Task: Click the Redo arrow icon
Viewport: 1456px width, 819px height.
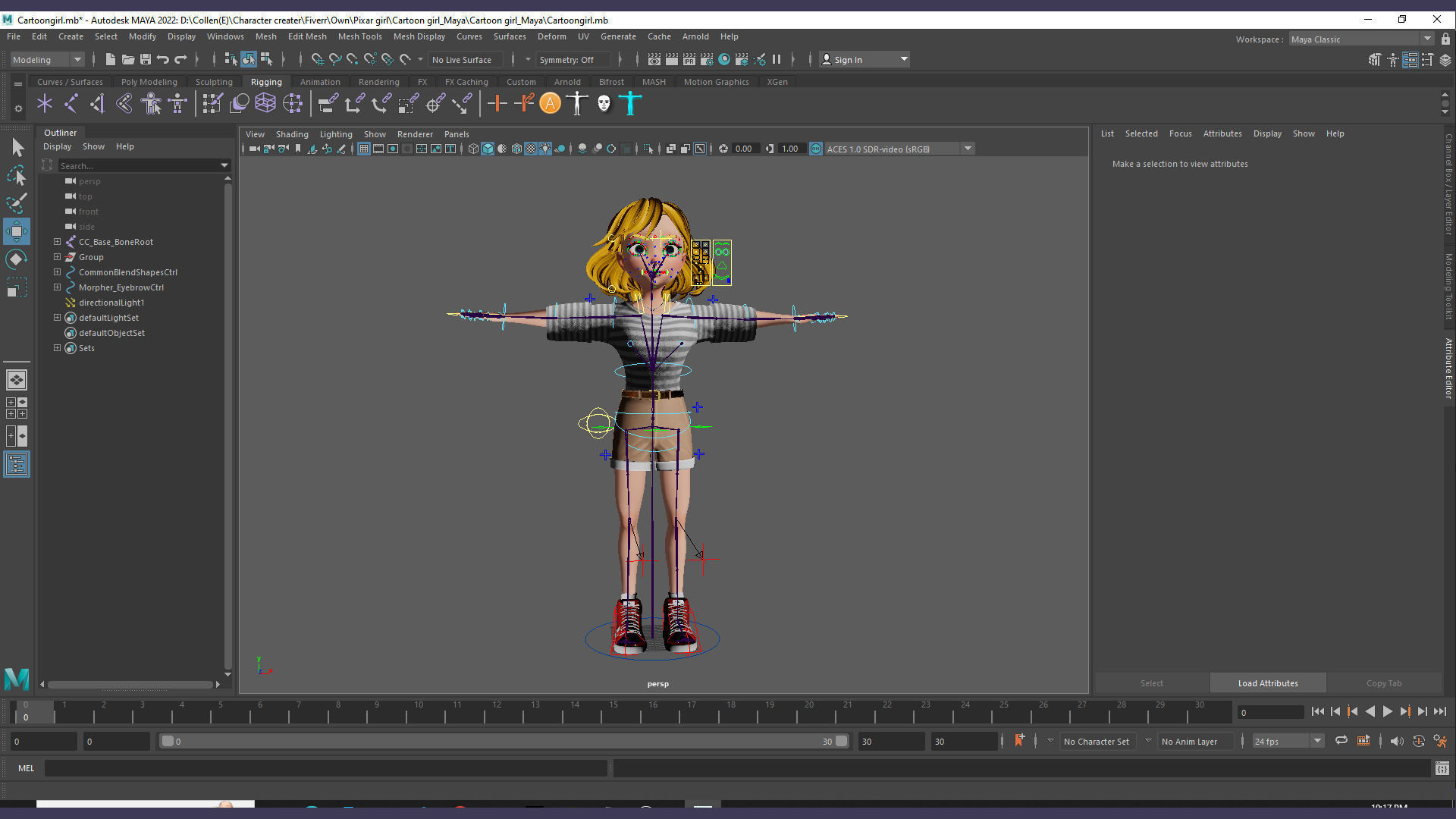Action: 180,59
